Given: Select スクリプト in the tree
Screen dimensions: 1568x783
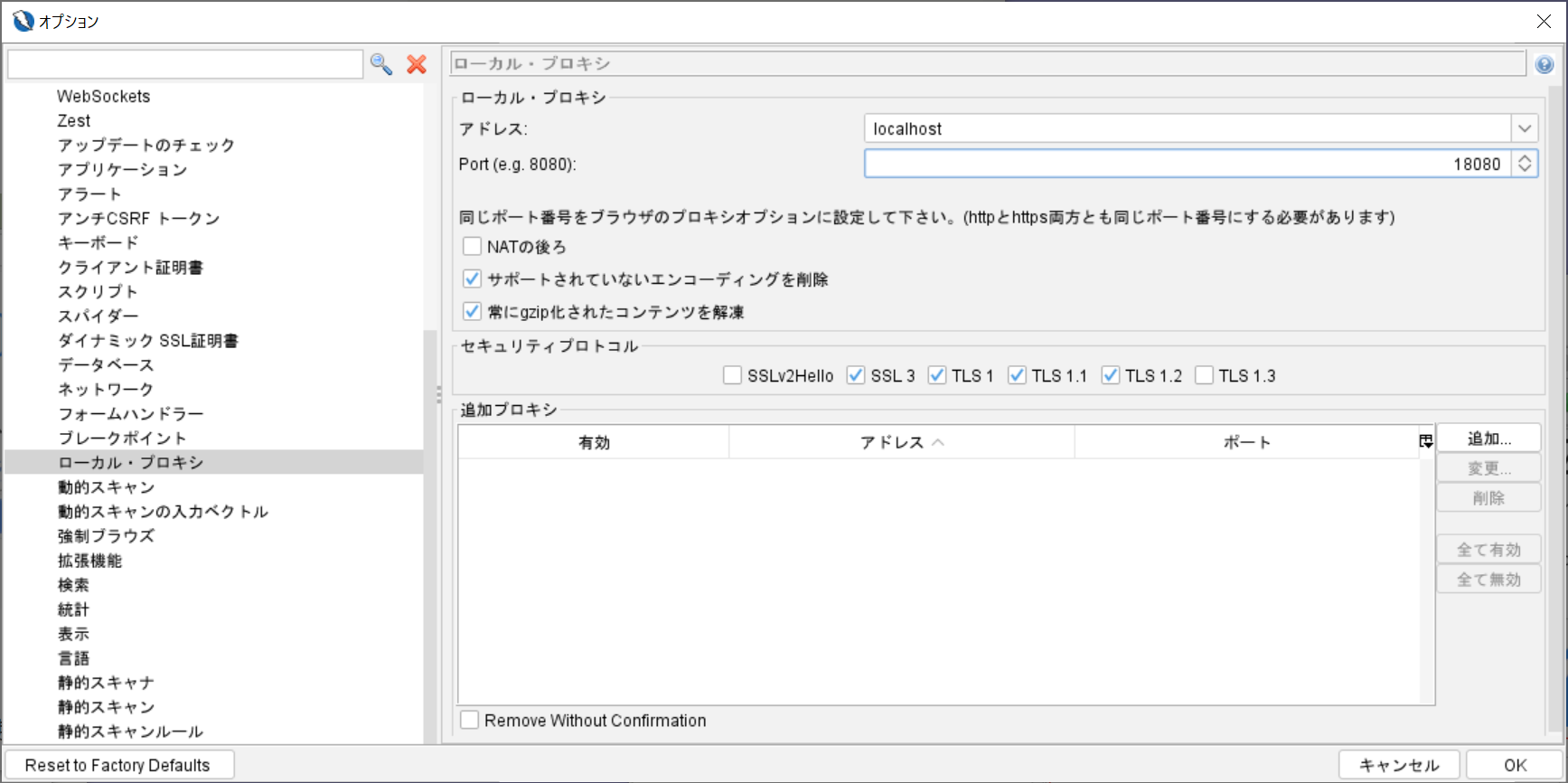Looking at the screenshot, I should pos(98,291).
